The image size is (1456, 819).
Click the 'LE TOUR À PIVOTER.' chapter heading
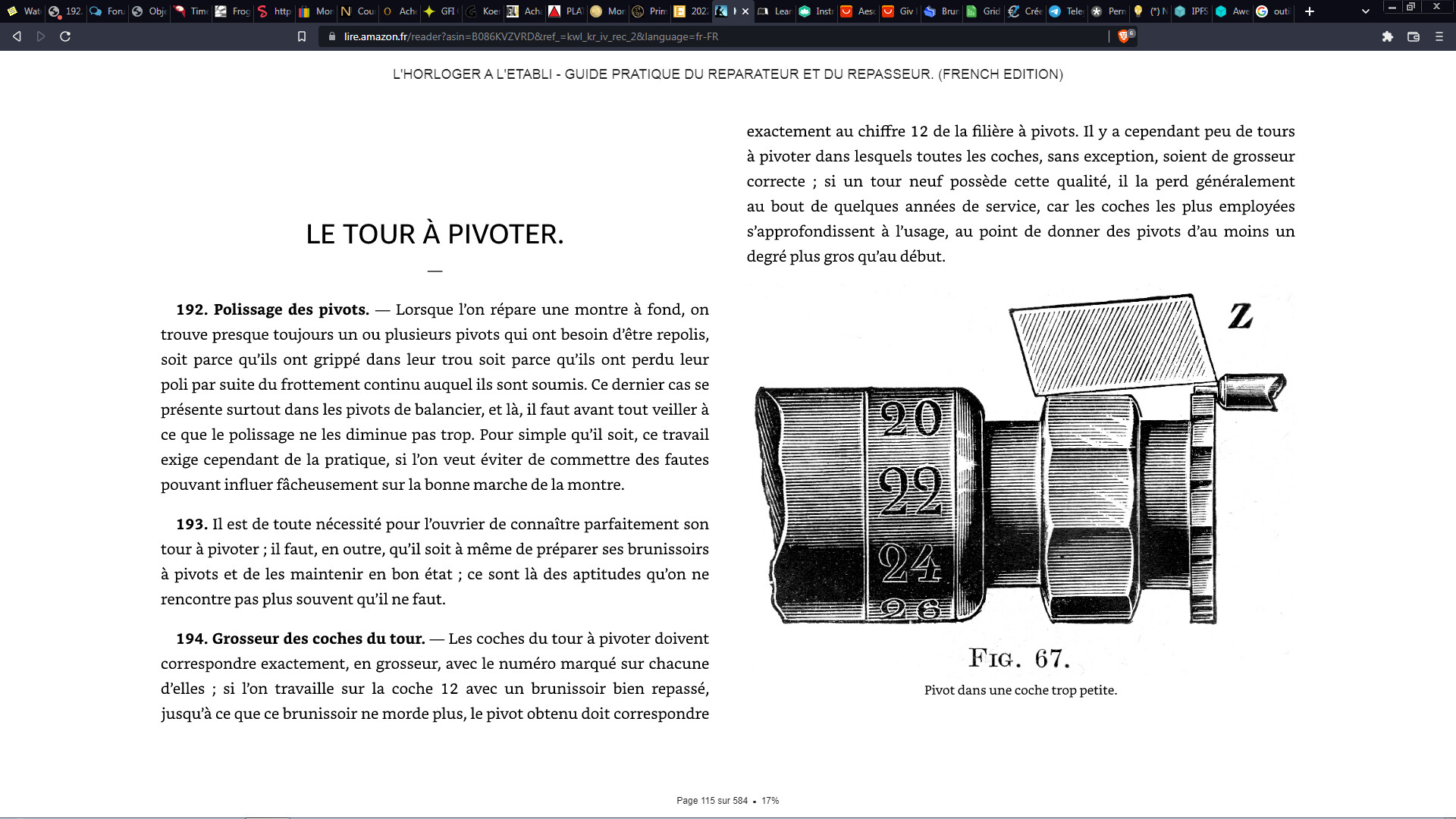pos(435,234)
